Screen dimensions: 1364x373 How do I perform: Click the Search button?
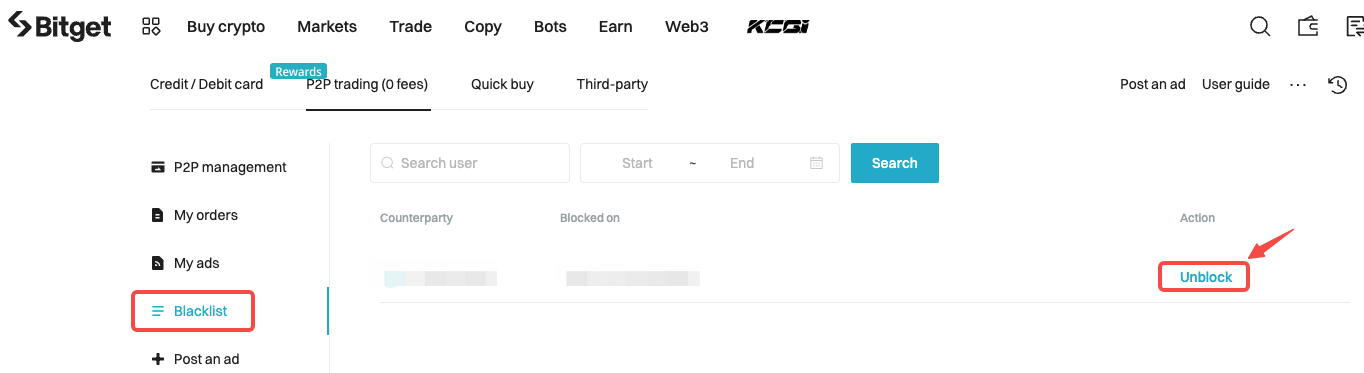pos(894,163)
